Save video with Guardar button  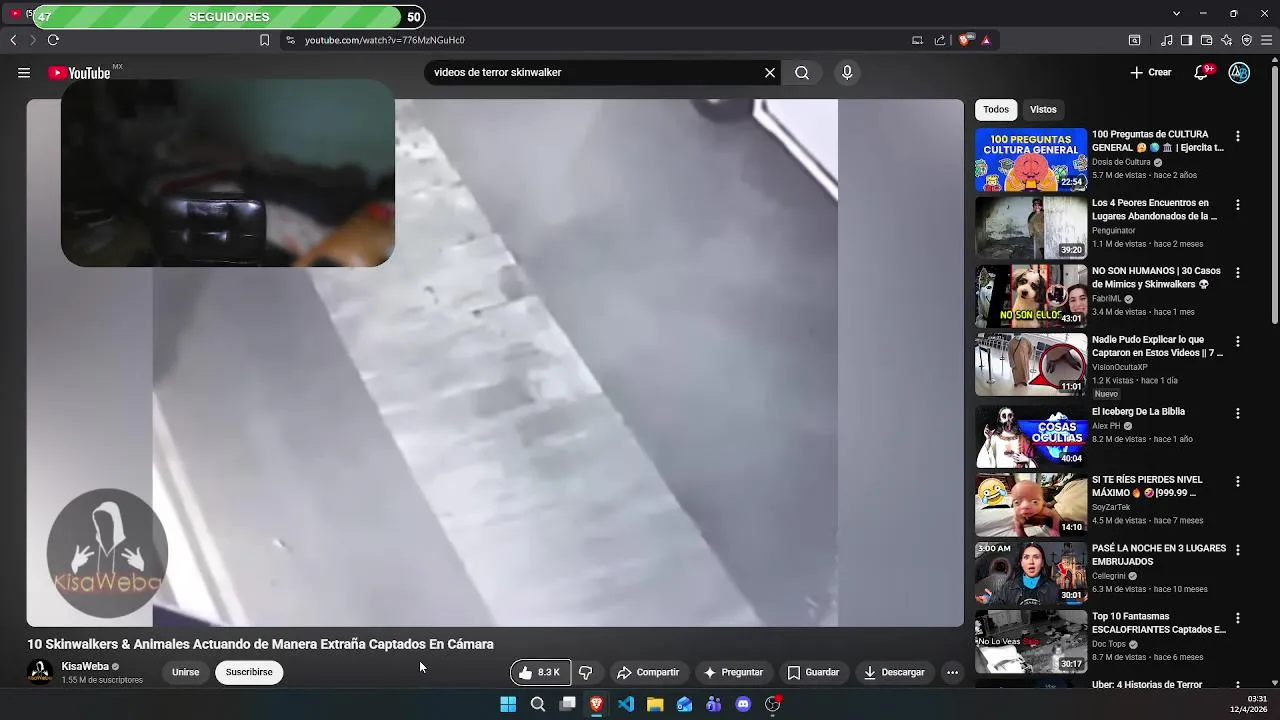(813, 672)
